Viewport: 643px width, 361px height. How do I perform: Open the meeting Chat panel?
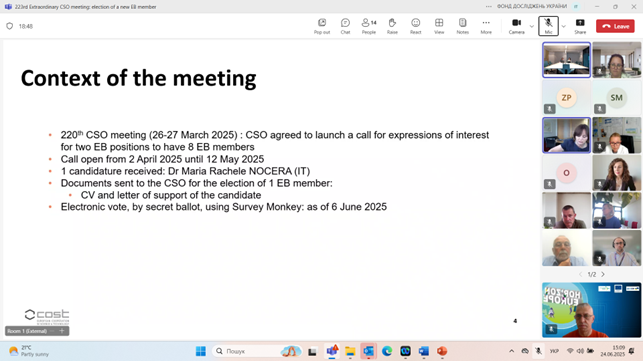click(345, 26)
